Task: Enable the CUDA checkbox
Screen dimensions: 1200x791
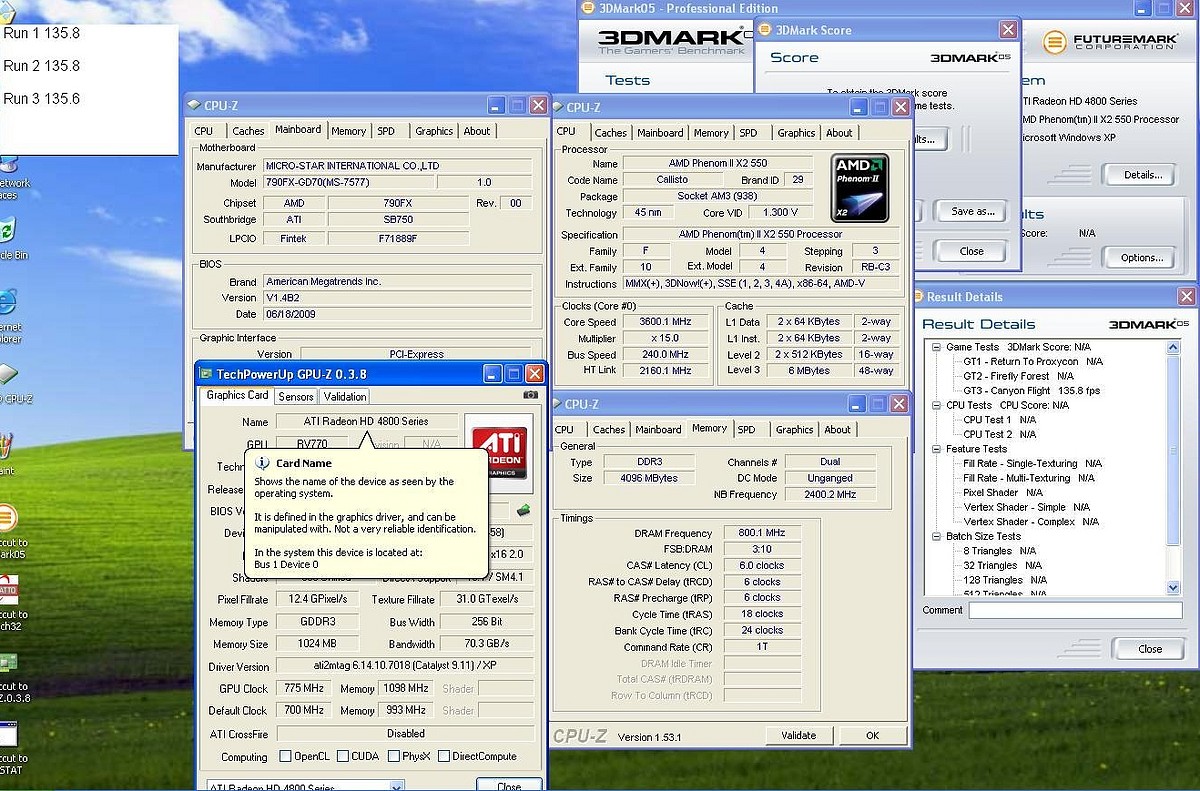Action: point(343,756)
